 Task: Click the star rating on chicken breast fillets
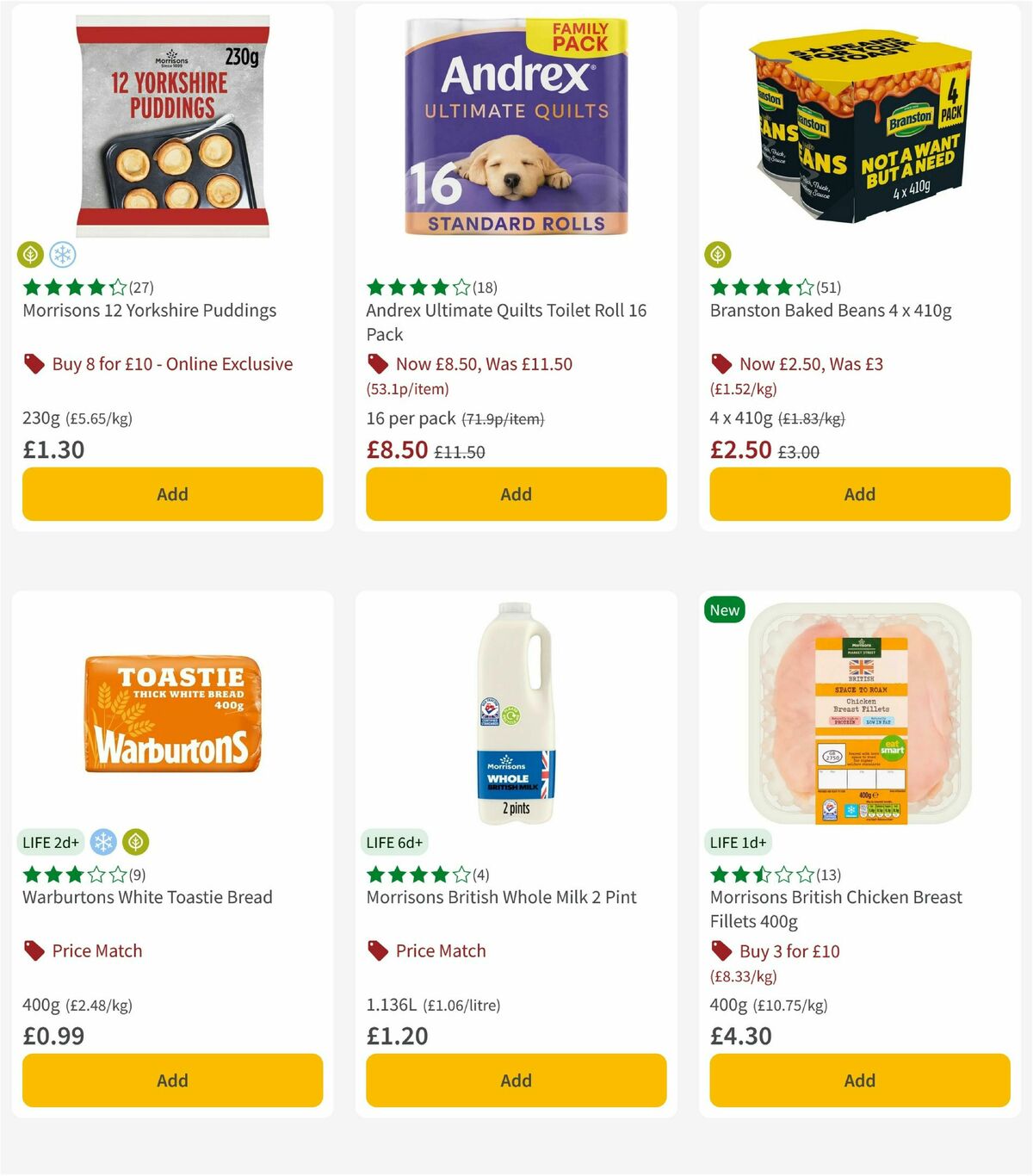click(760, 874)
